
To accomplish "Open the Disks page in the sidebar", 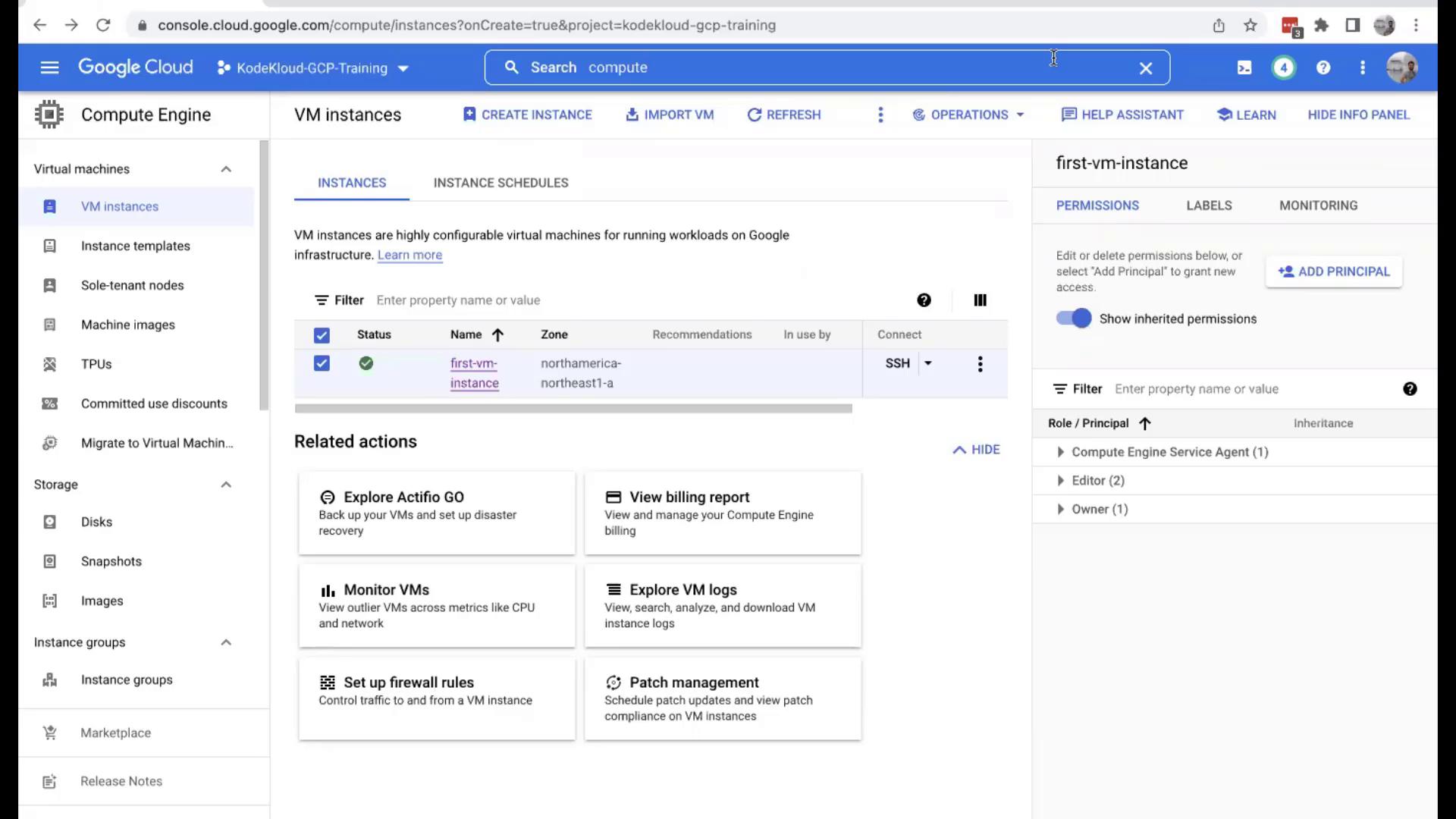I will [x=96, y=522].
